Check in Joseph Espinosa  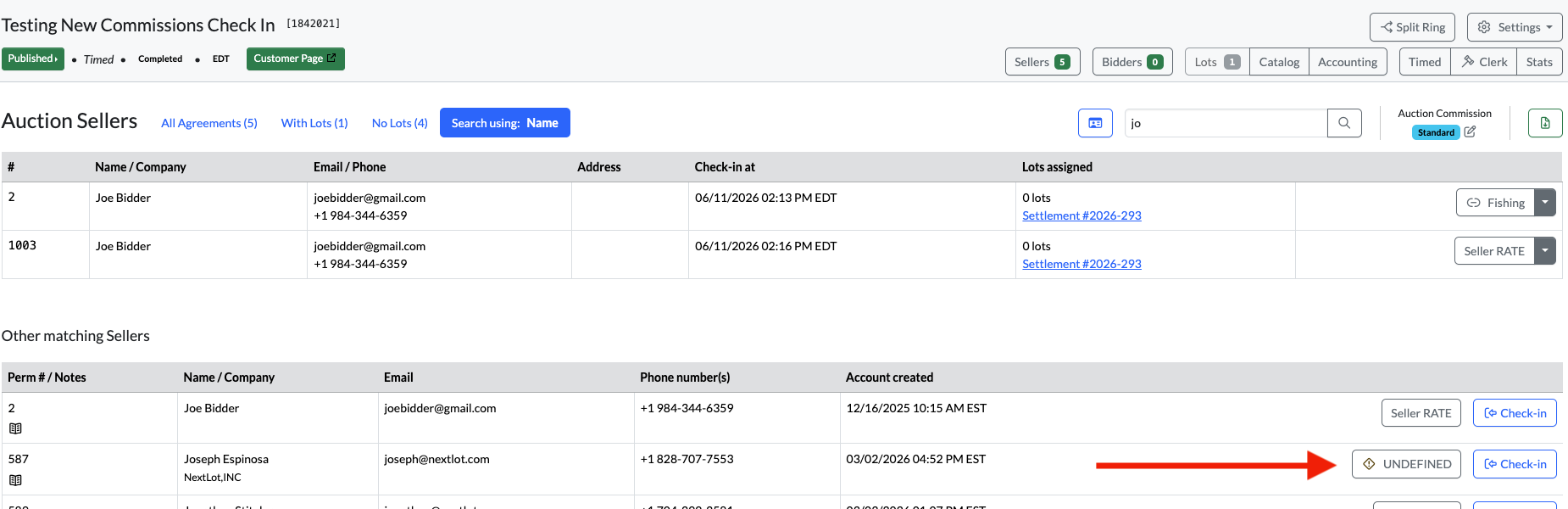(1515, 464)
